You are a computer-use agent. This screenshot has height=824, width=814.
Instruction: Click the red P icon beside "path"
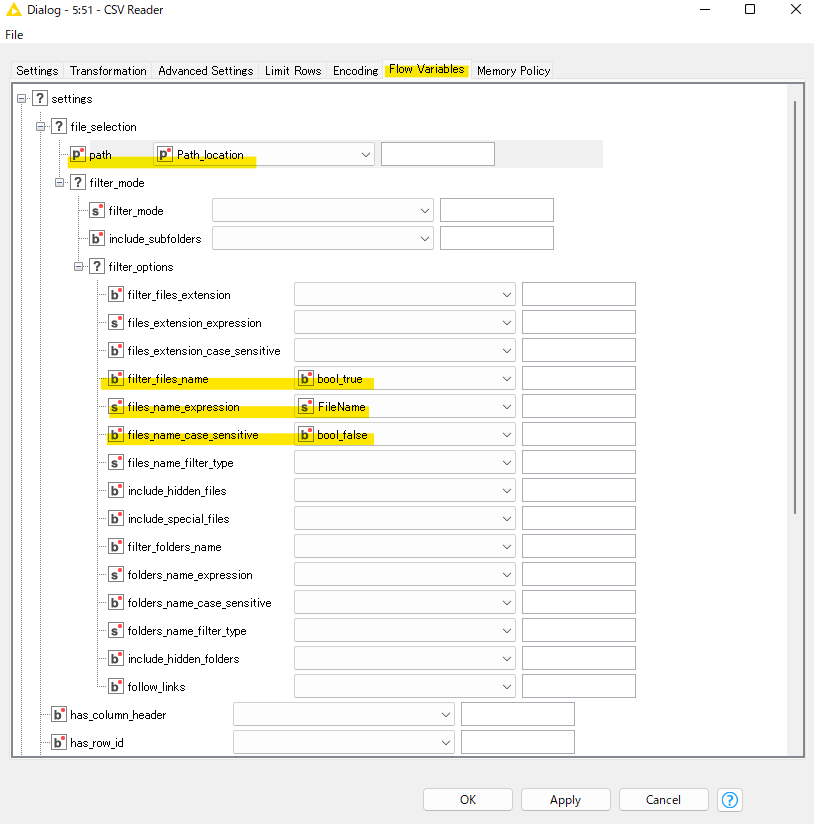[78, 154]
